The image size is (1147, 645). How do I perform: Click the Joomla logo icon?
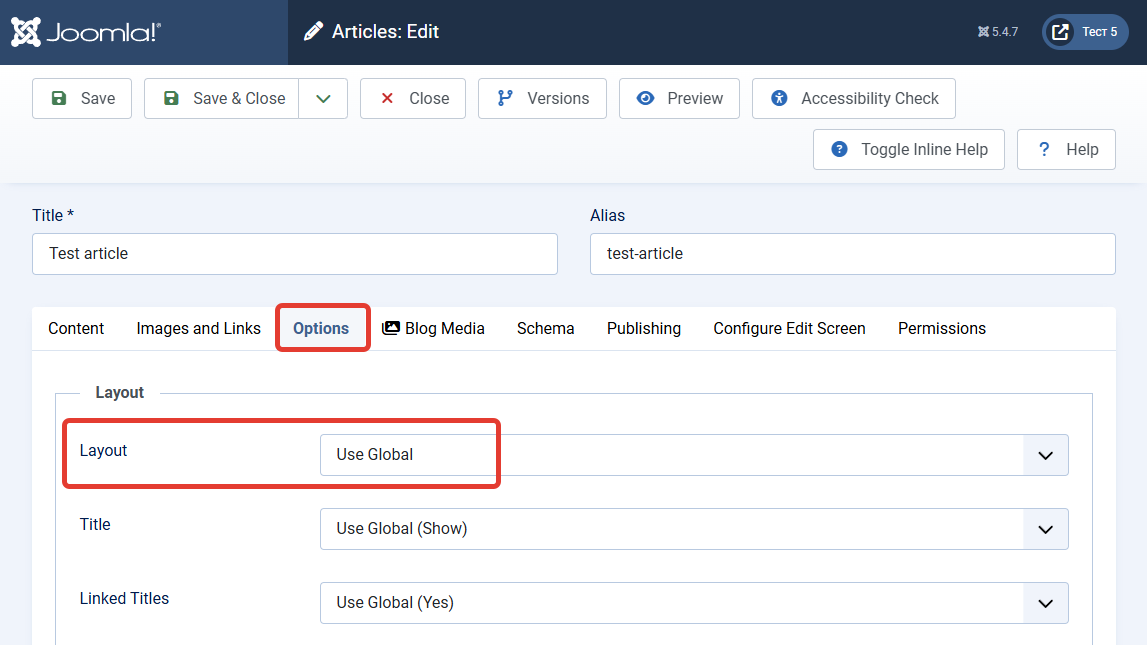tap(26, 32)
